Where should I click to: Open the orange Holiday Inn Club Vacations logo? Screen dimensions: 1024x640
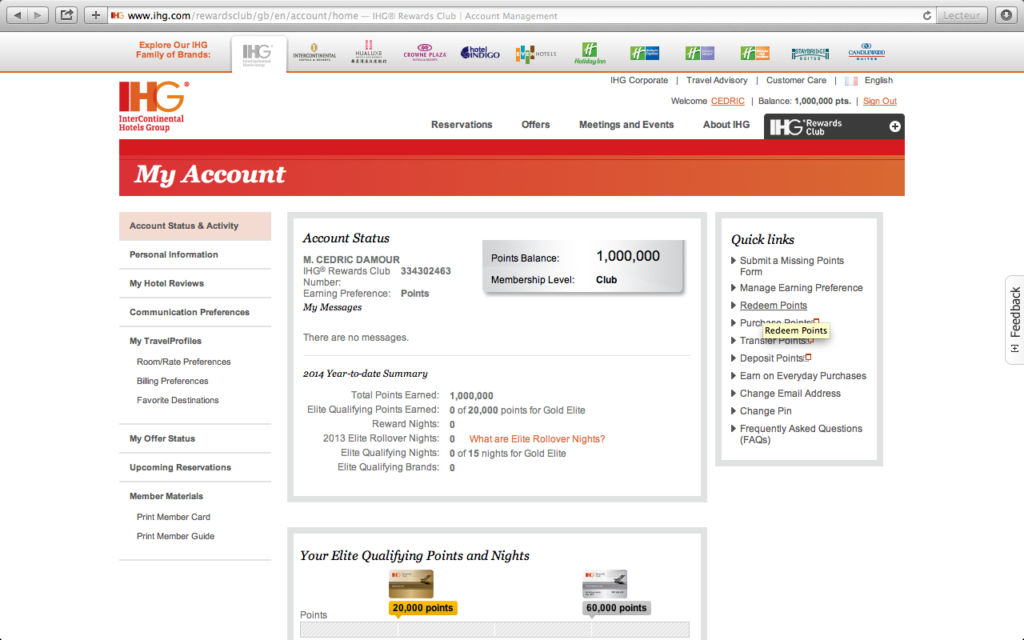tap(754, 53)
